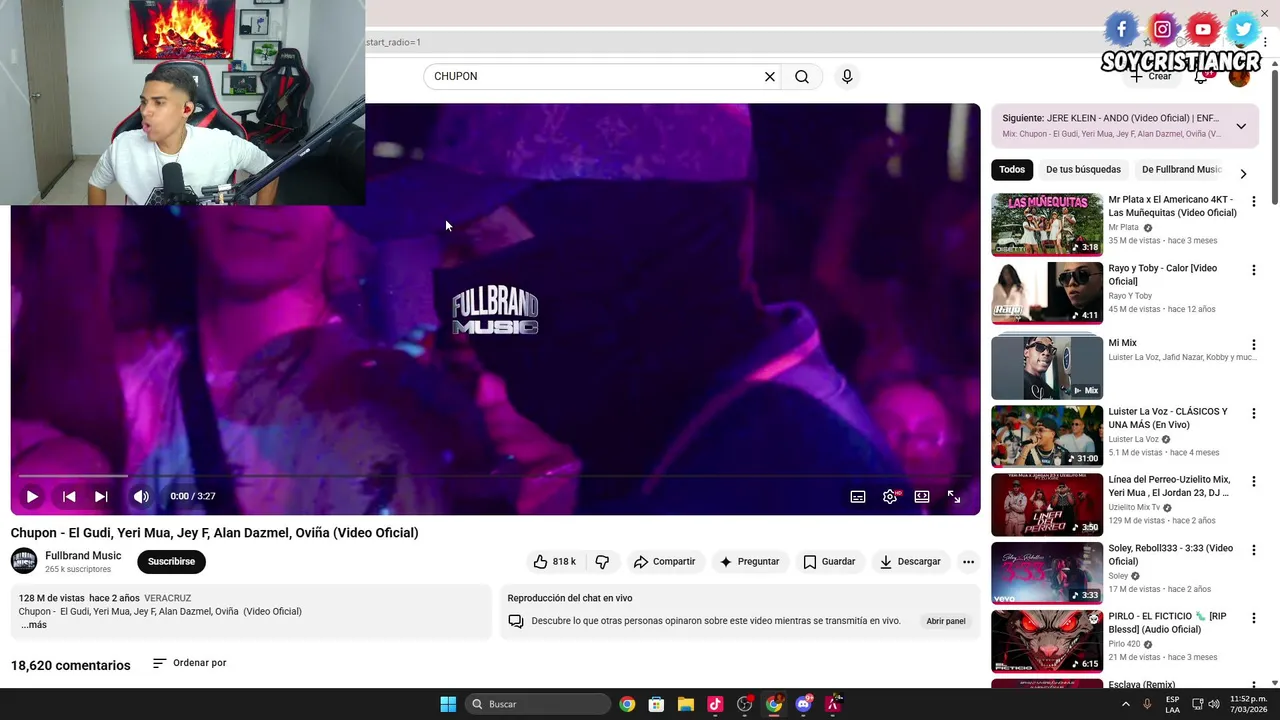Viewport: 1280px width, 720px height.
Task: Open the taskbar clock and date
Action: click(1249, 704)
